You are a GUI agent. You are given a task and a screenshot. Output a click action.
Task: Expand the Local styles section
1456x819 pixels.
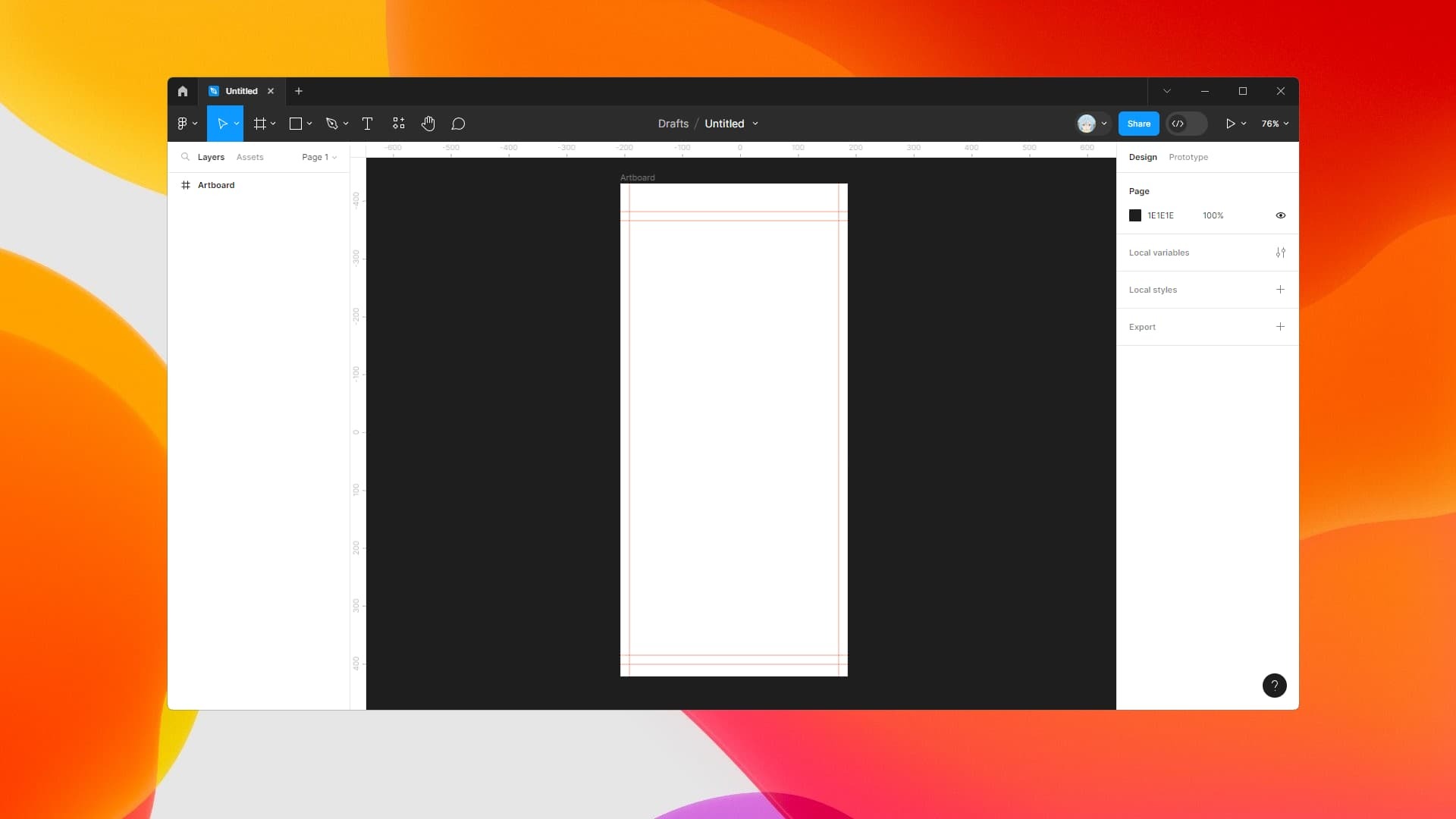coord(1281,289)
